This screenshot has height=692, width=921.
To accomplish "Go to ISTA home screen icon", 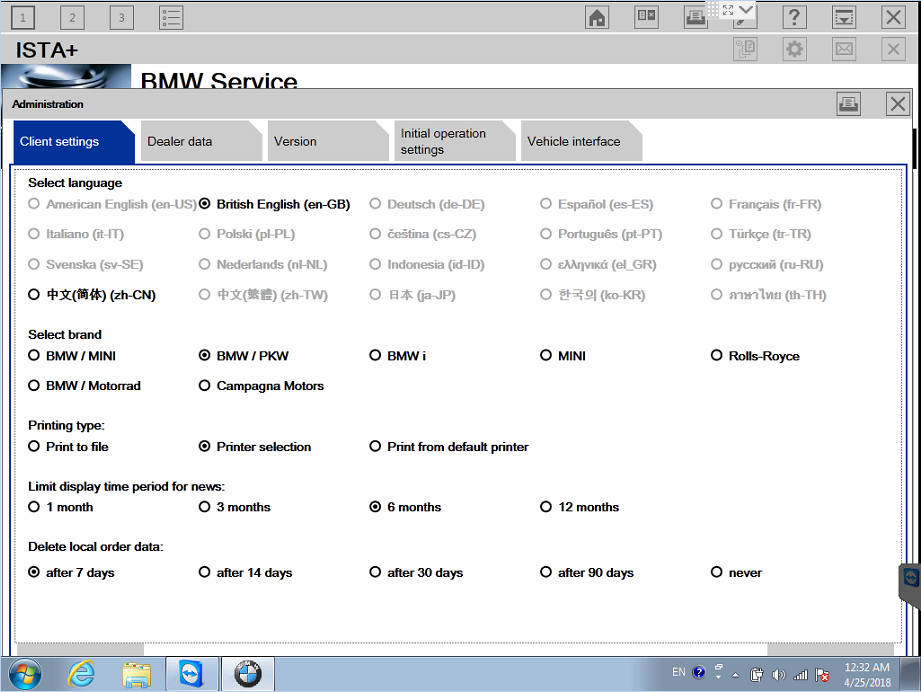I will point(597,18).
